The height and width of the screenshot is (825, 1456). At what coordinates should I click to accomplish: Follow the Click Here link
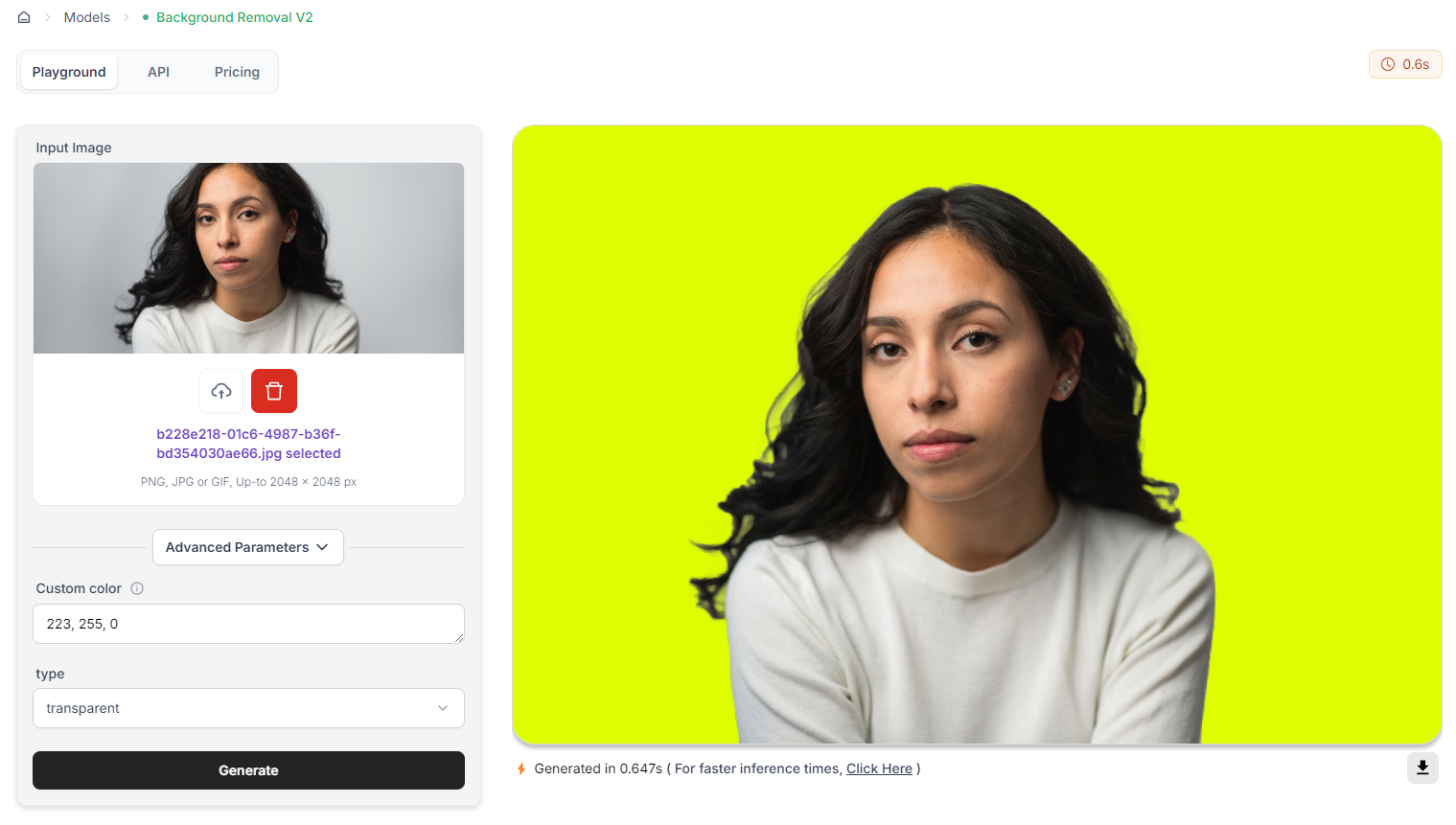click(879, 768)
